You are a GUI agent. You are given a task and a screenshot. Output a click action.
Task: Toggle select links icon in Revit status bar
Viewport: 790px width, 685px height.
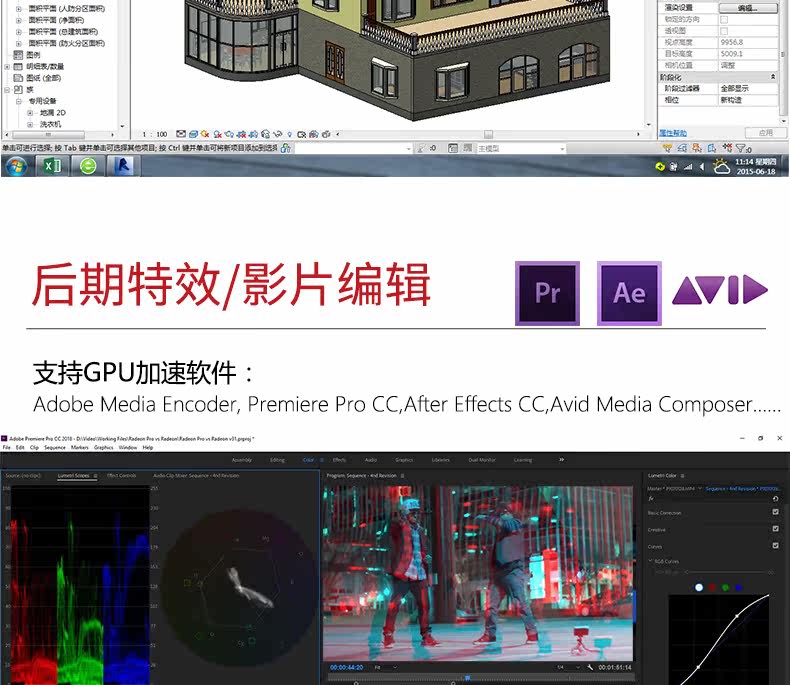668,148
